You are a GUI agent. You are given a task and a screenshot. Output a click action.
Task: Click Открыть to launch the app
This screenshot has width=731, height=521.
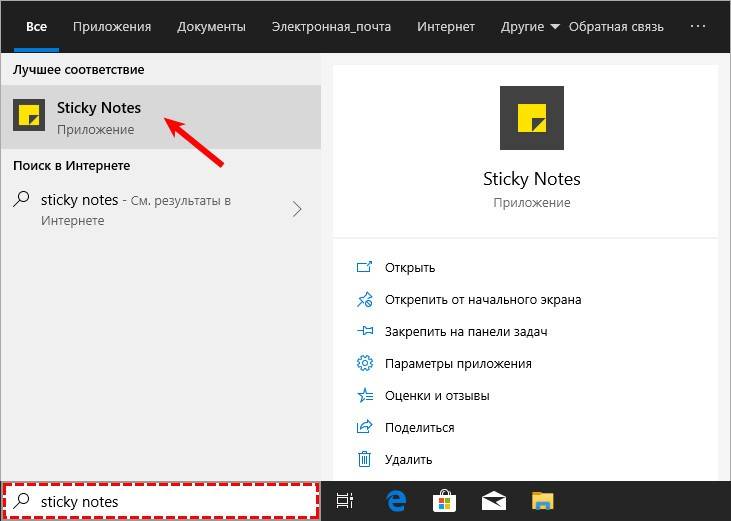pyautogui.click(x=410, y=268)
